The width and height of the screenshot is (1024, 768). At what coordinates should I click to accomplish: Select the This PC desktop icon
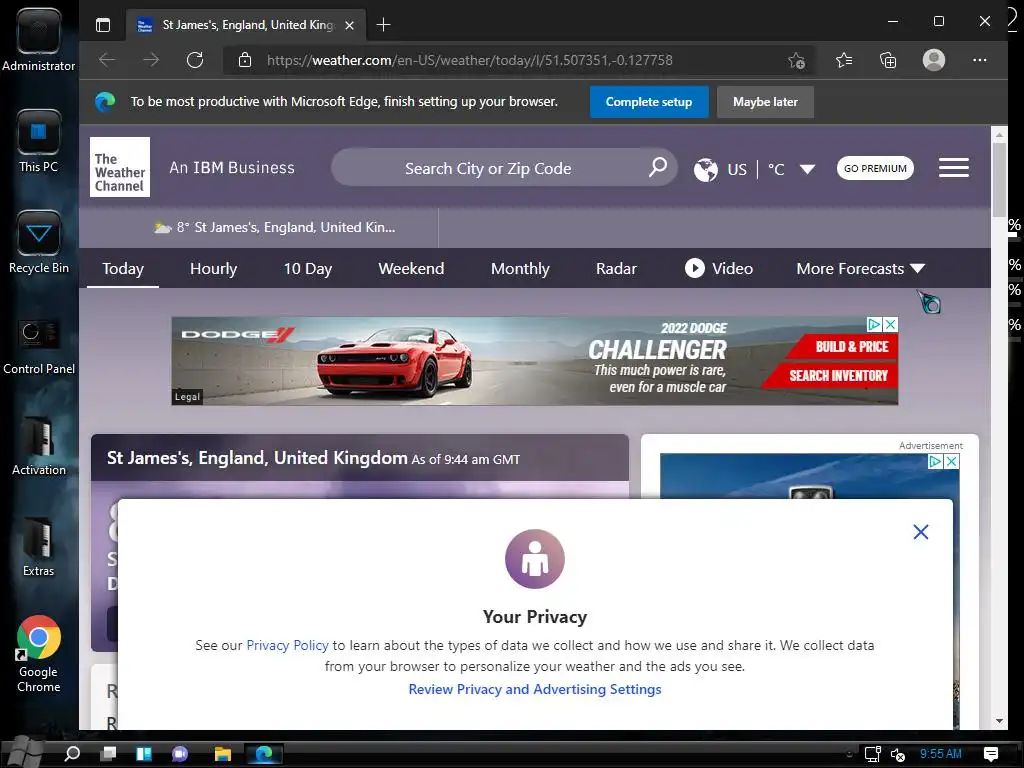coord(39,142)
